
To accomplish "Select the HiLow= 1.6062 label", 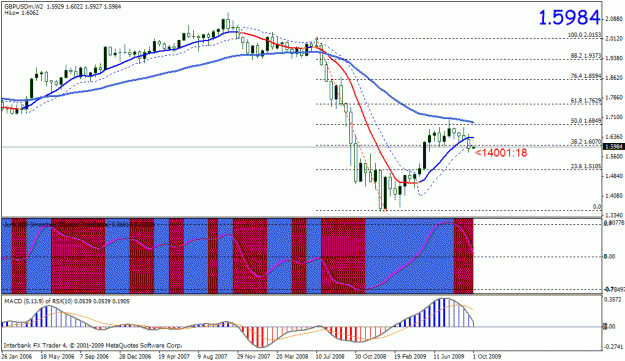I will (22, 13).
